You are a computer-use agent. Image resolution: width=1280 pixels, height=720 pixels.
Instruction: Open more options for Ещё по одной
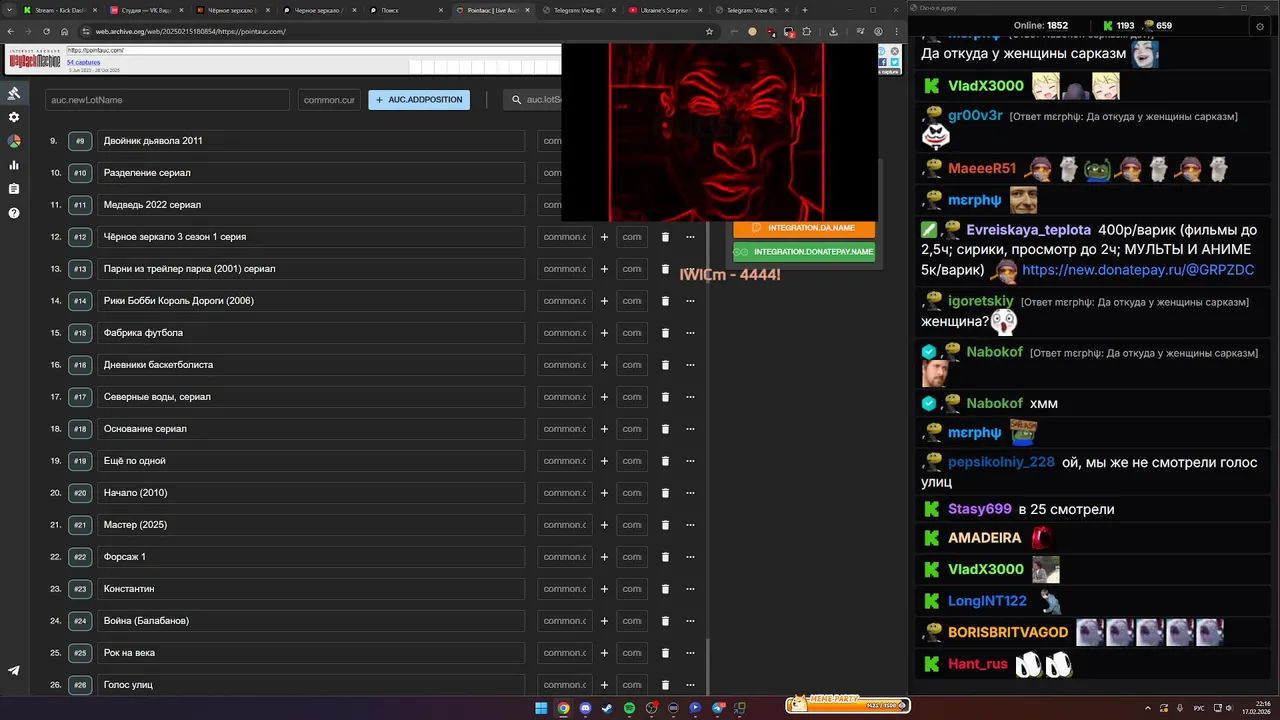(x=690, y=461)
